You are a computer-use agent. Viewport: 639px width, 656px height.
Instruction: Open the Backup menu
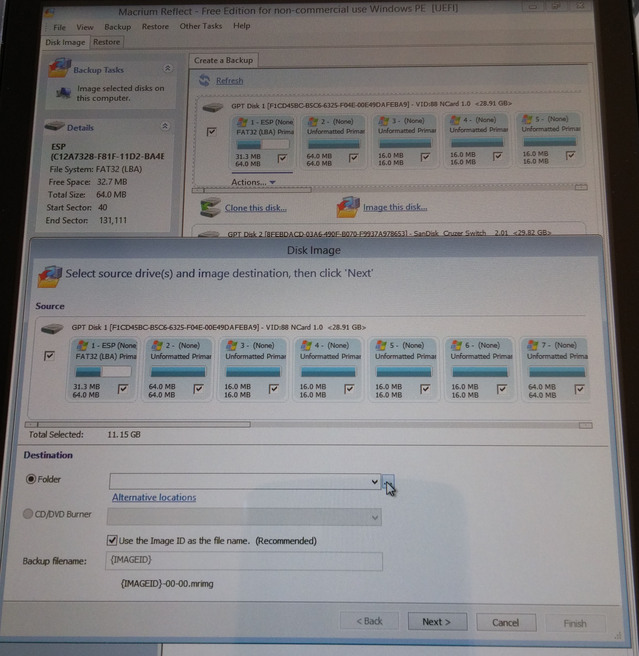point(118,27)
